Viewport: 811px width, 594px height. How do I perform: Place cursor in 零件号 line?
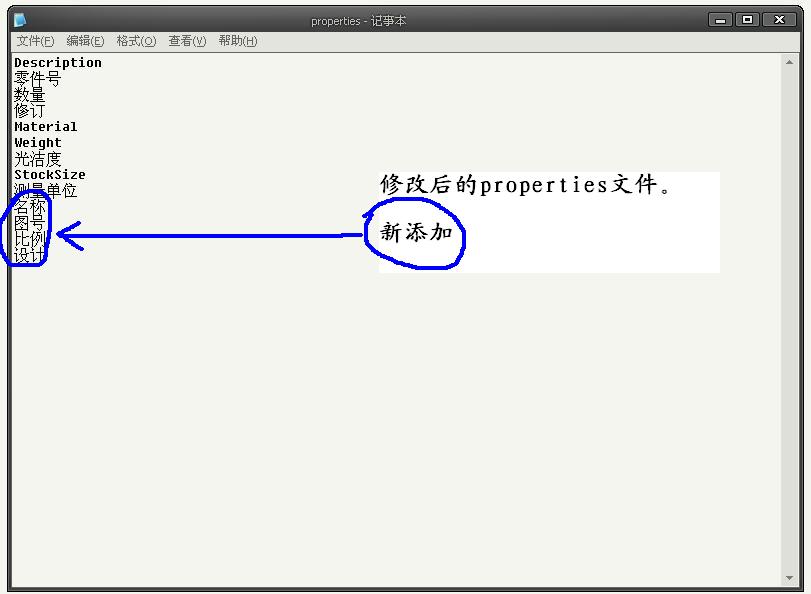(x=37, y=79)
